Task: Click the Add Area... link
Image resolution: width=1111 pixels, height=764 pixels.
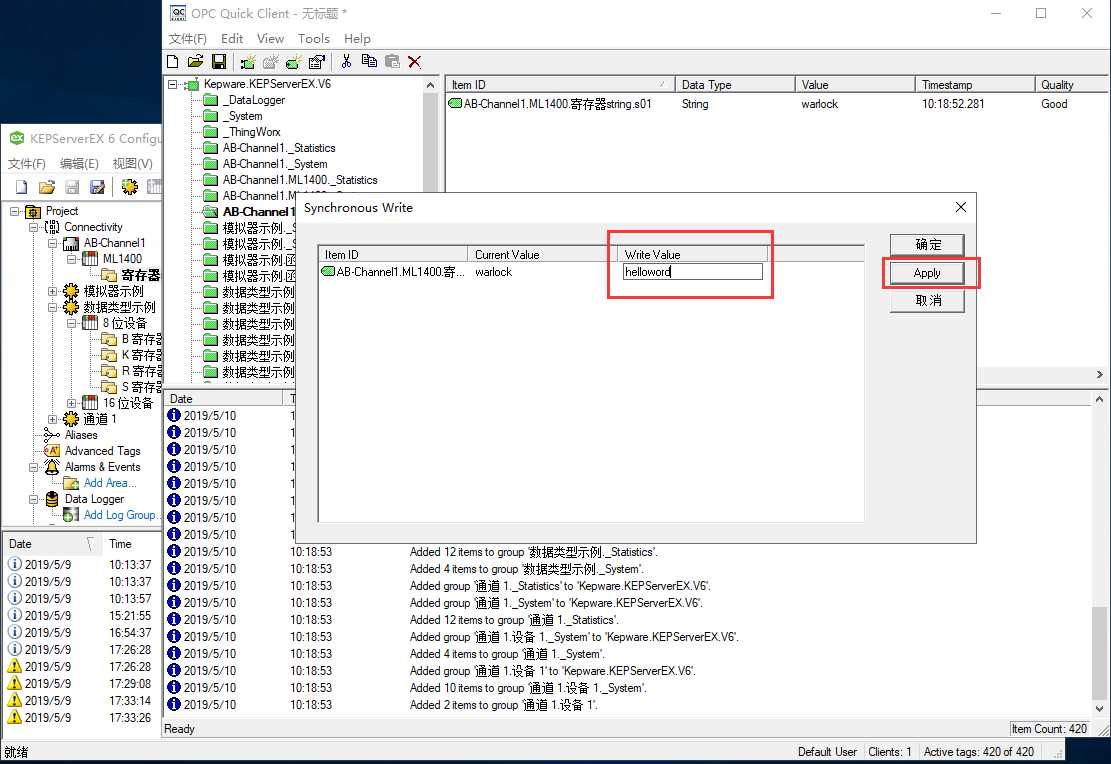Action: coord(110,483)
